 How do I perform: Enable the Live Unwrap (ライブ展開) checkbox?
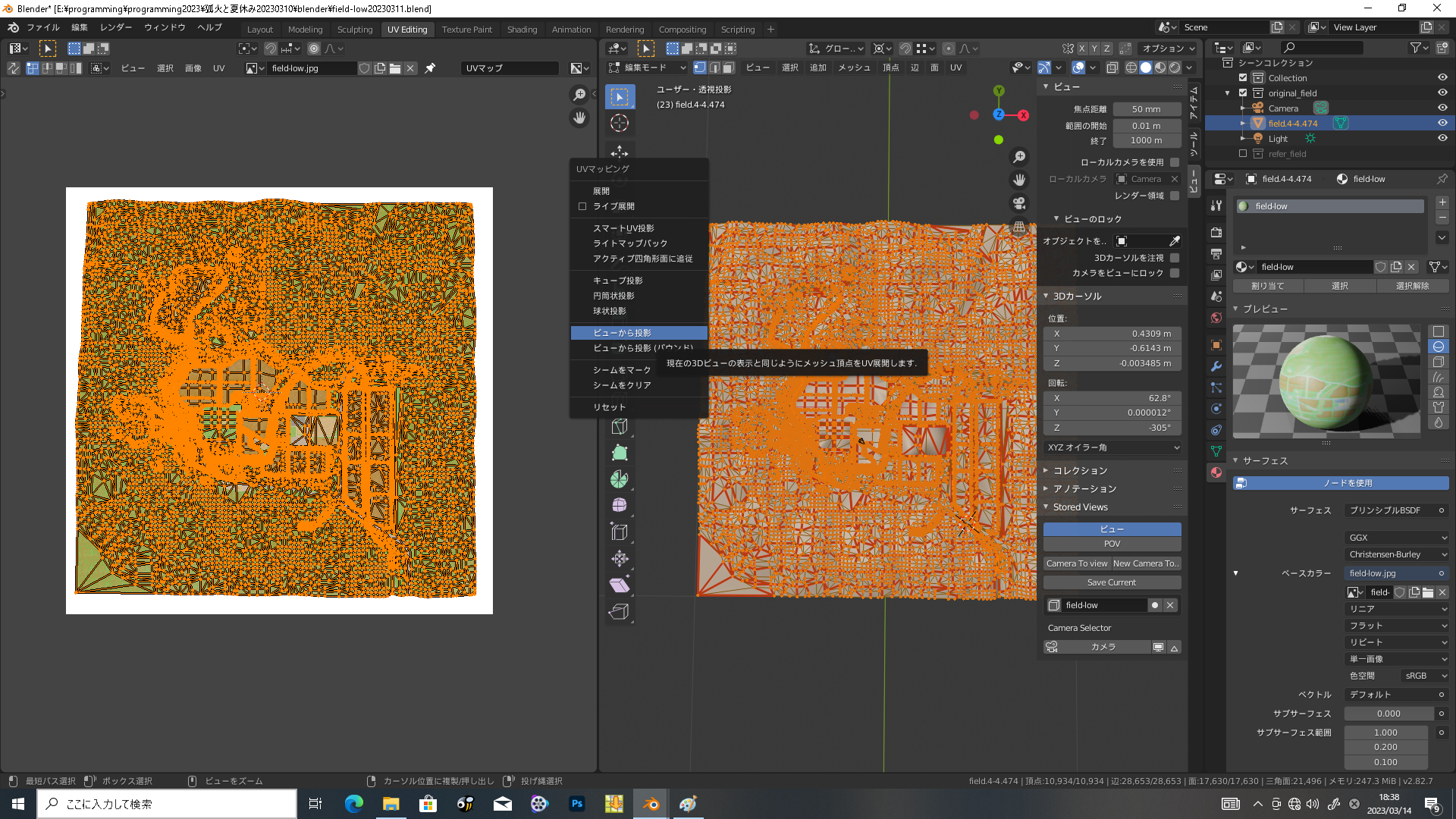click(x=582, y=206)
